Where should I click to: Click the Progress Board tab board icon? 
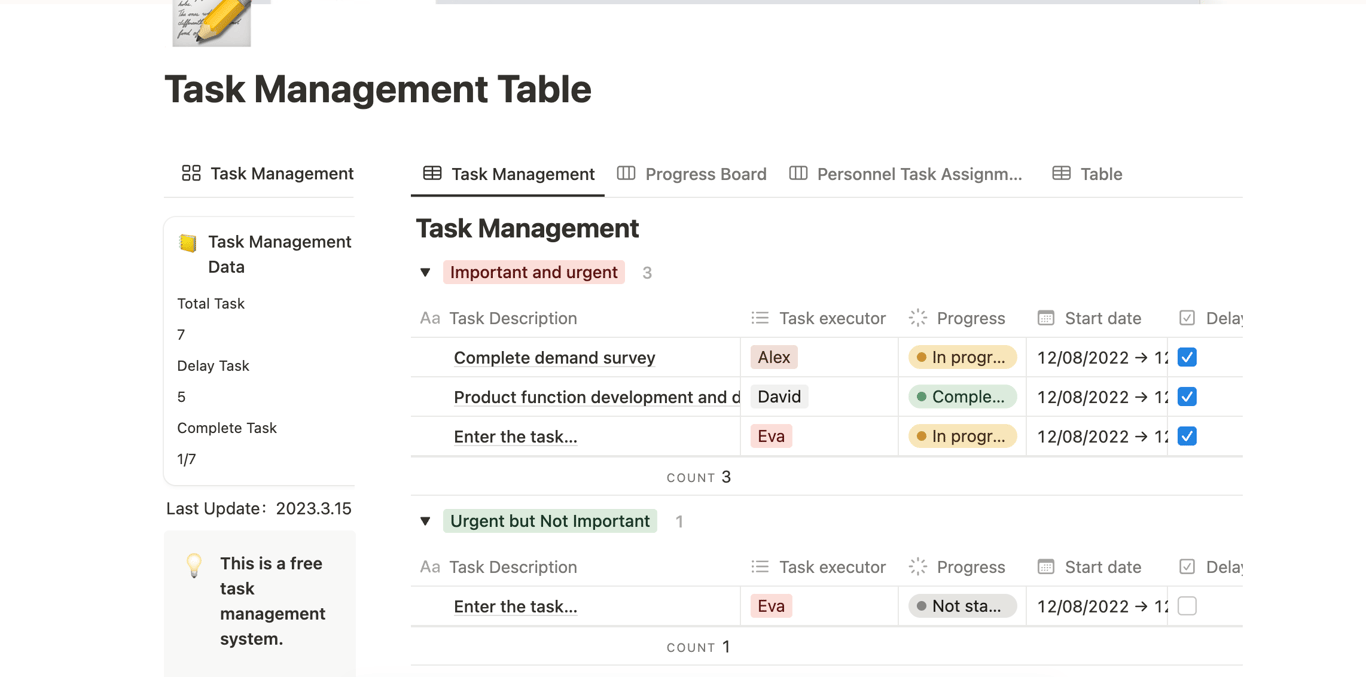click(x=626, y=173)
